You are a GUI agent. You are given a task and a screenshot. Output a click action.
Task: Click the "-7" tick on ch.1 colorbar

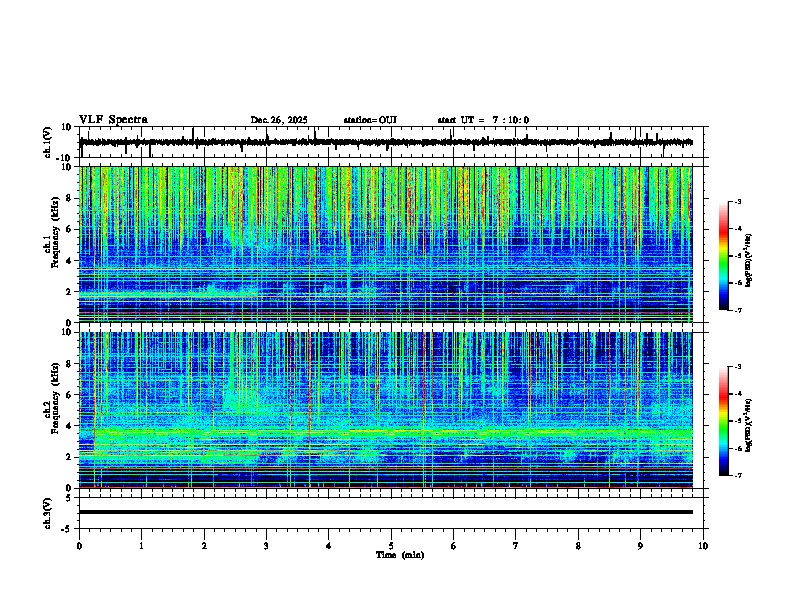pyautogui.click(x=738, y=310)
